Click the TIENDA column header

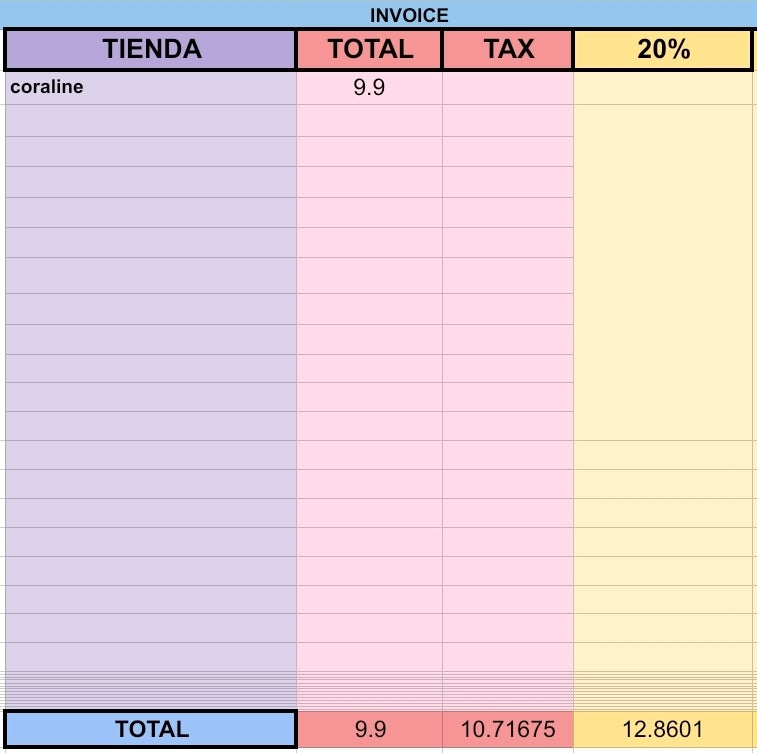(x=151, y=49)
